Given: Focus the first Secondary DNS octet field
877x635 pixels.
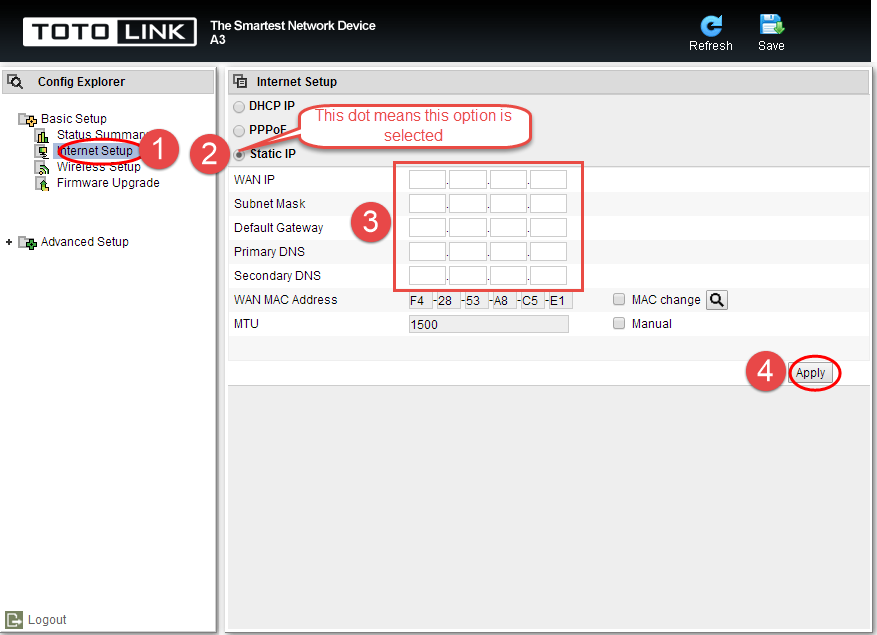Looking at the screenshot, I should click(x=427, y=276).
